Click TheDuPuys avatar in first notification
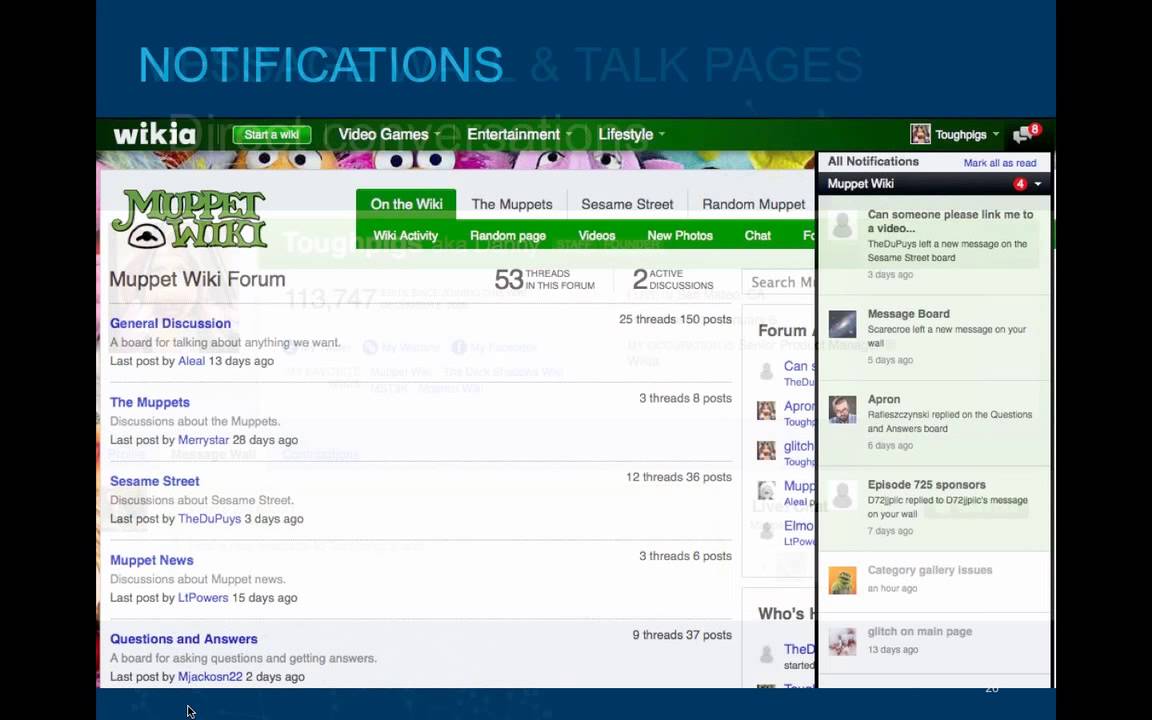The height and width of the screenshot is (720, 1152). pyautogui.click(x=842, y=223)
